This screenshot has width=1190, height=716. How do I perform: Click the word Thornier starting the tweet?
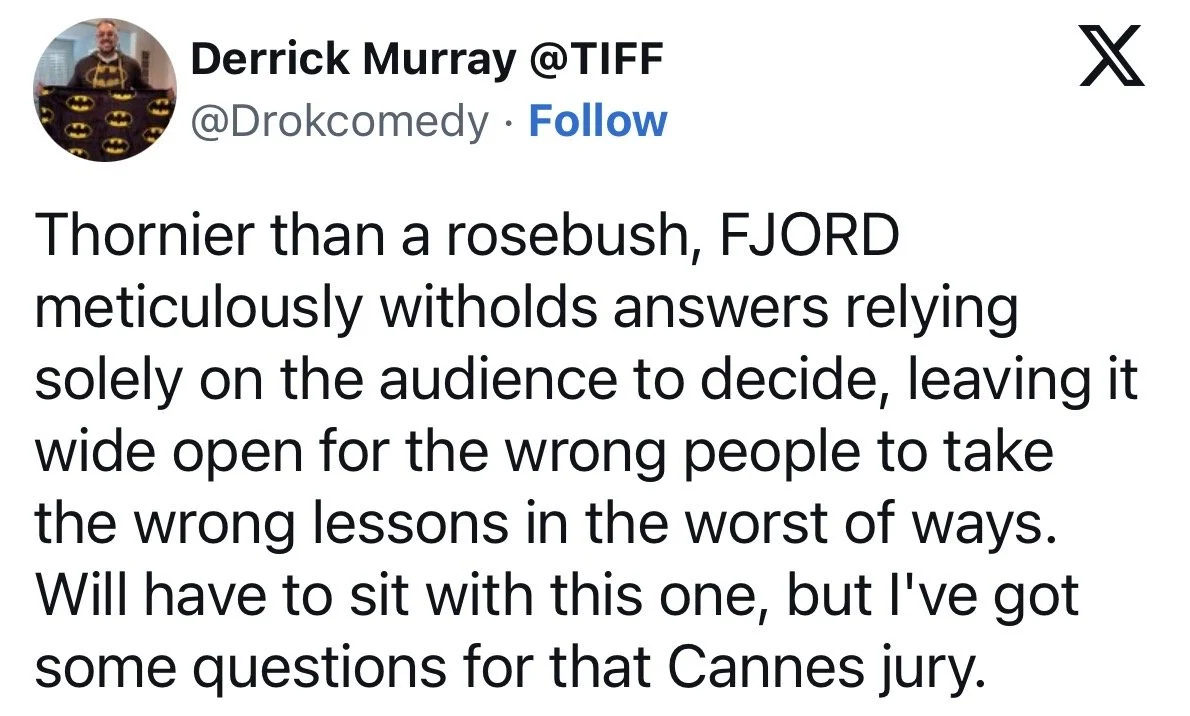point(145,235)
